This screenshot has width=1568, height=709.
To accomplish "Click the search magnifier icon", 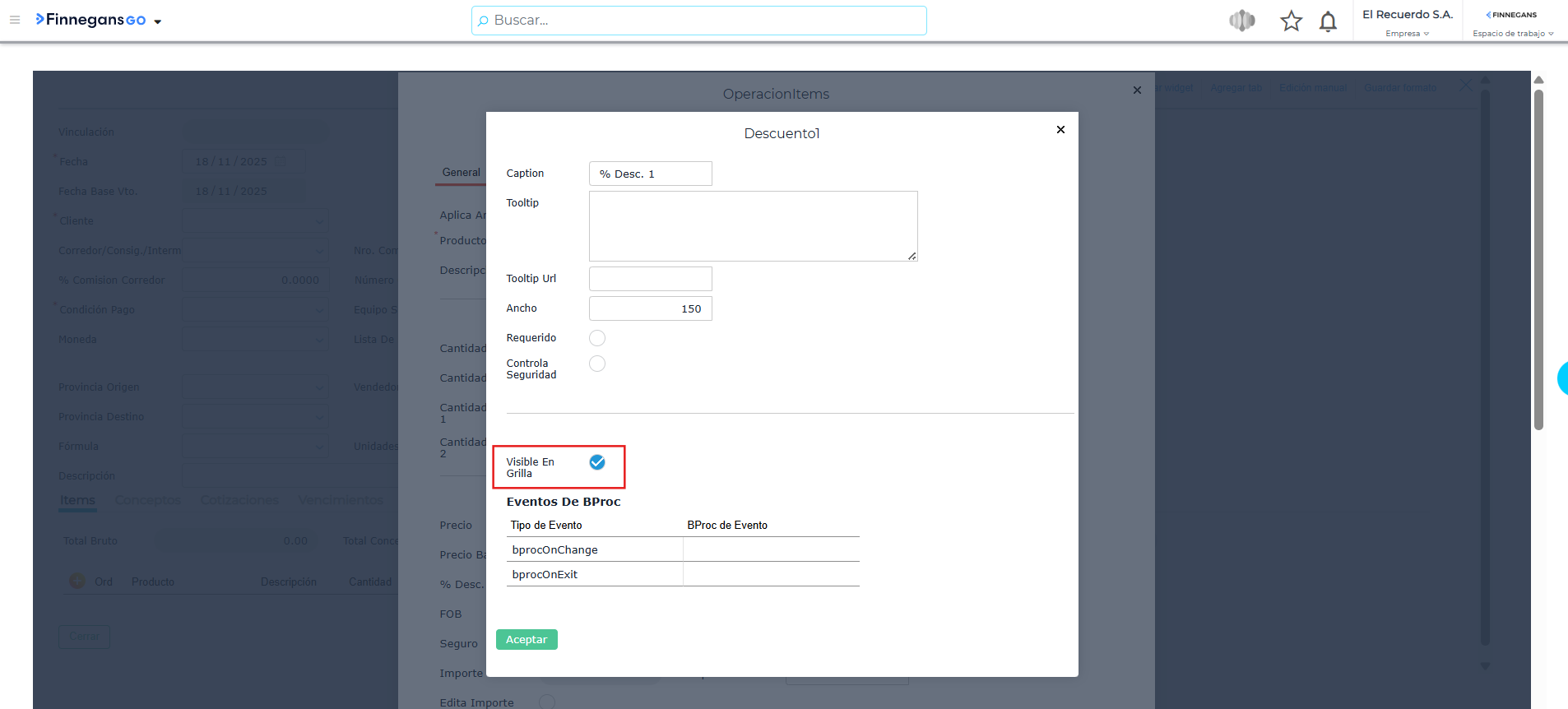I will pyautogui.click(x=484, y=21).
